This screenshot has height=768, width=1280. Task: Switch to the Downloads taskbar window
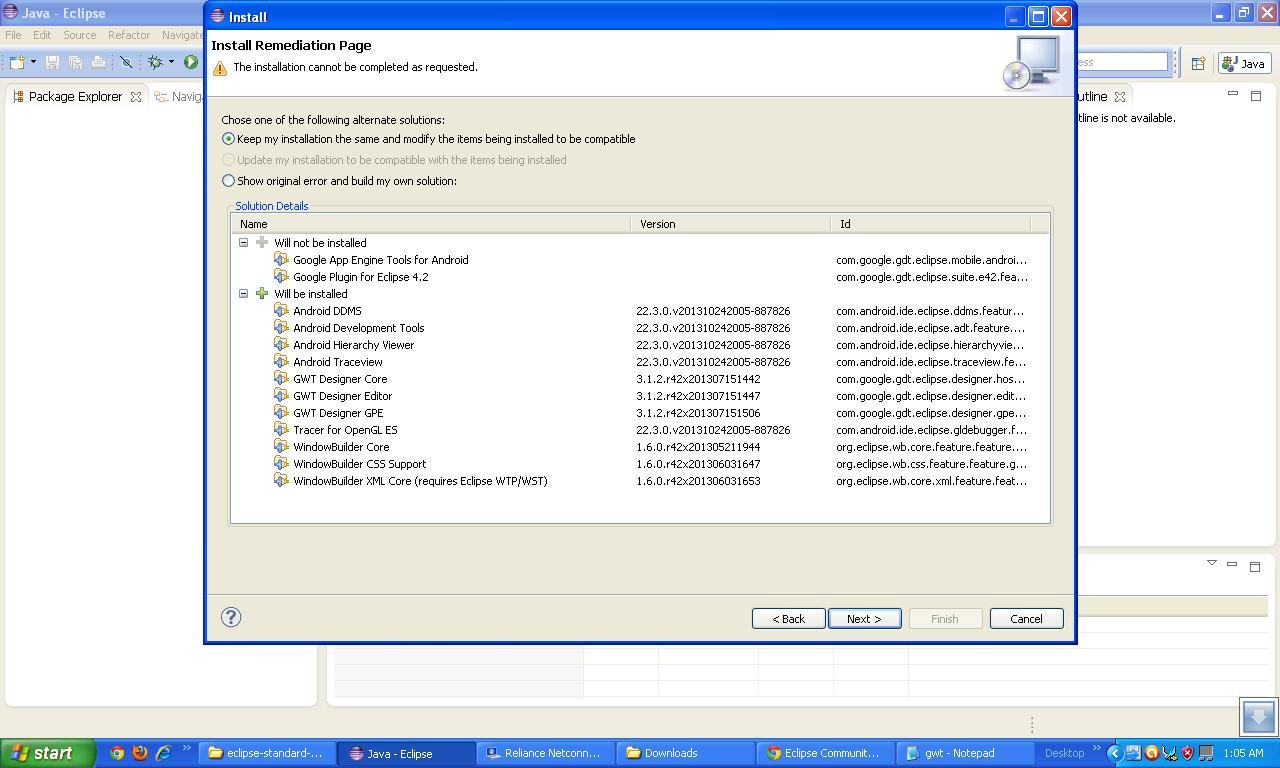point(686,753)
